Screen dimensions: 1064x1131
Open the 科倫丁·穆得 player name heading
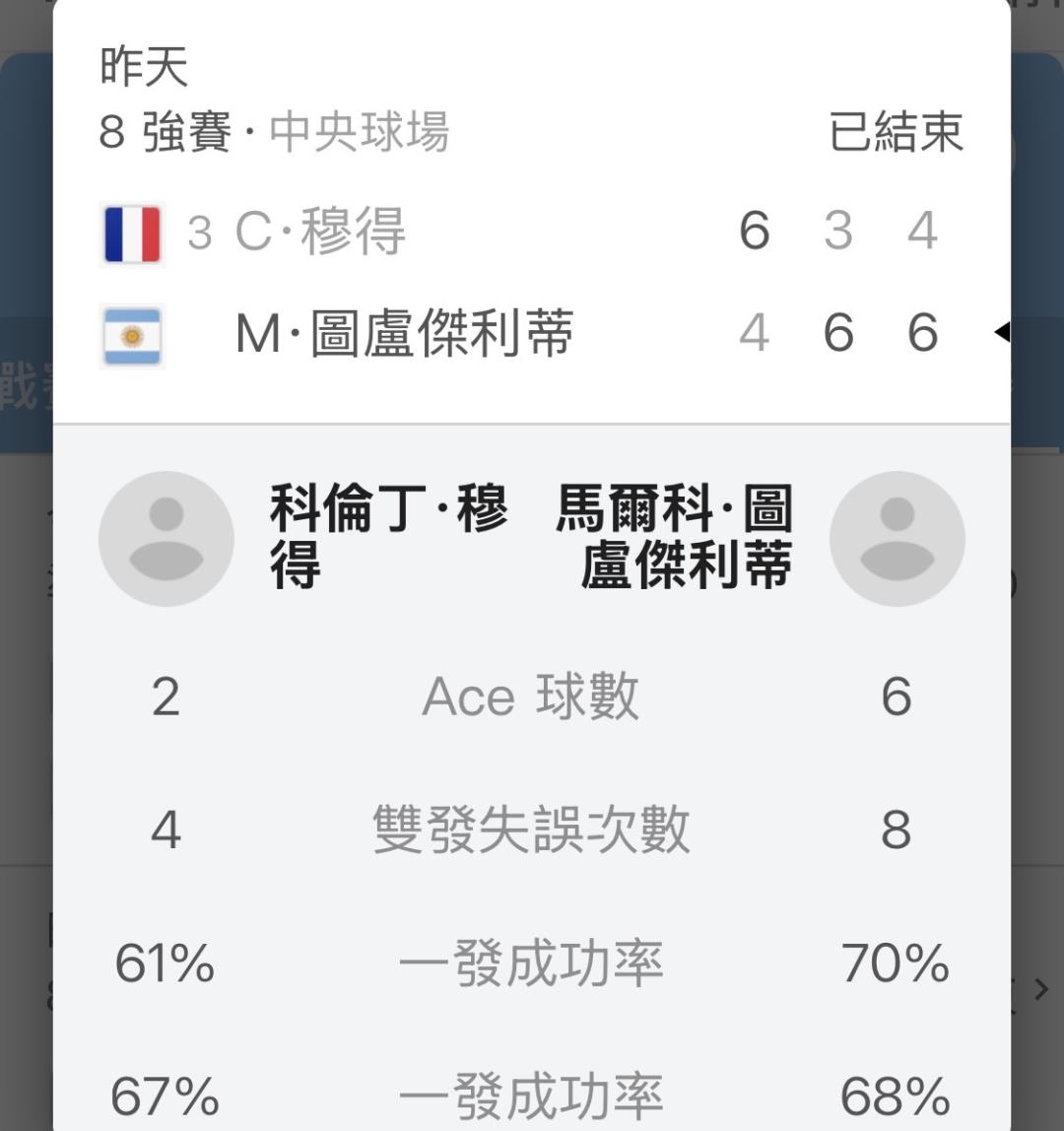click(388, 538)
